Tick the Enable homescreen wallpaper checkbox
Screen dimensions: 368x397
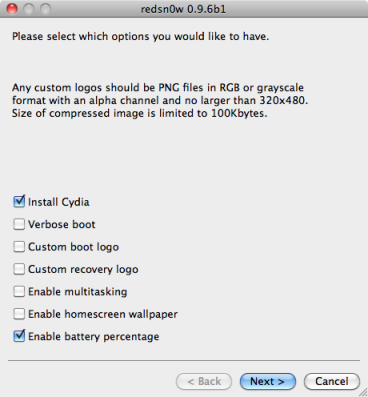click(19, 314)
